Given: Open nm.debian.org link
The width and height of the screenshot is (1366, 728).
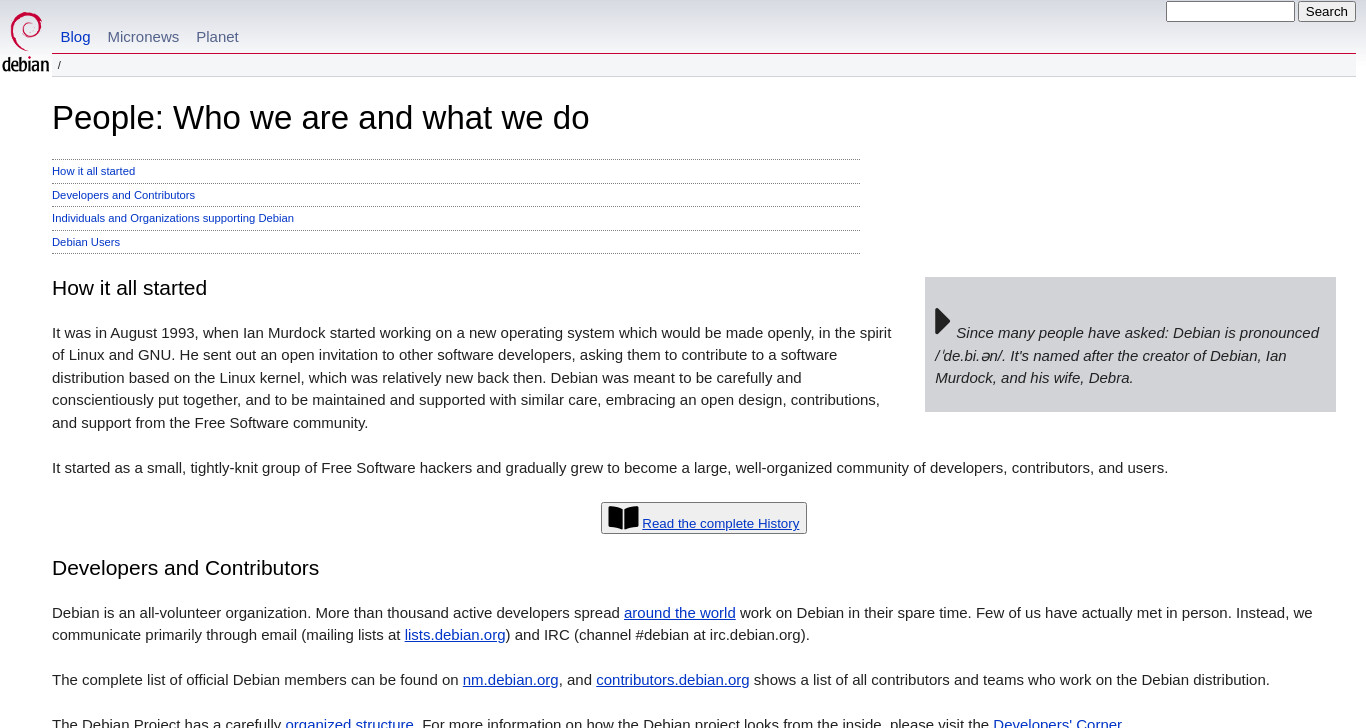Looking at the screenshot, I should [x=510, y=680].
